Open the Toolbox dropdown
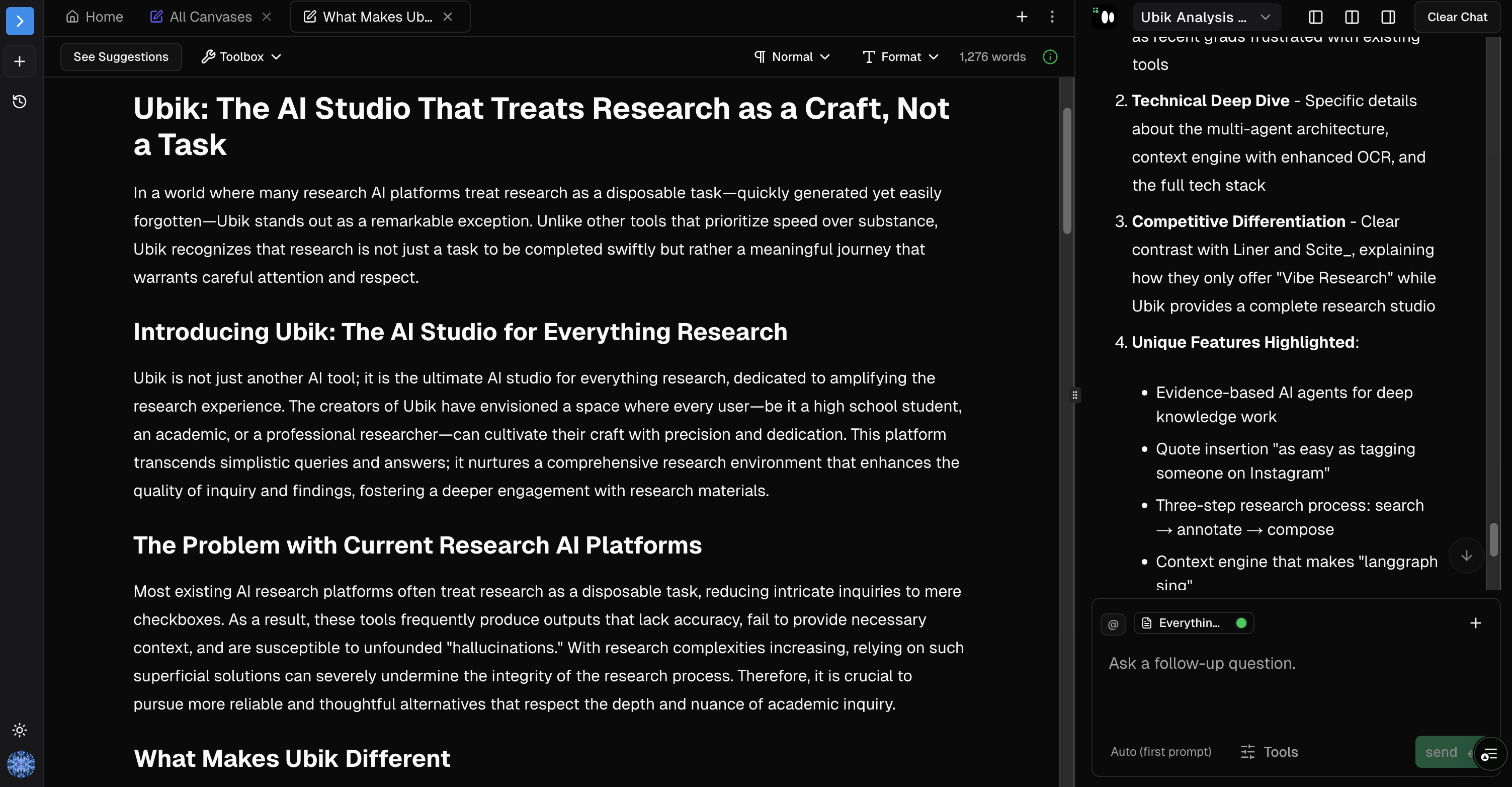Image resolution: width=1512 pixels, height=787 pixels. coord(241,57)
